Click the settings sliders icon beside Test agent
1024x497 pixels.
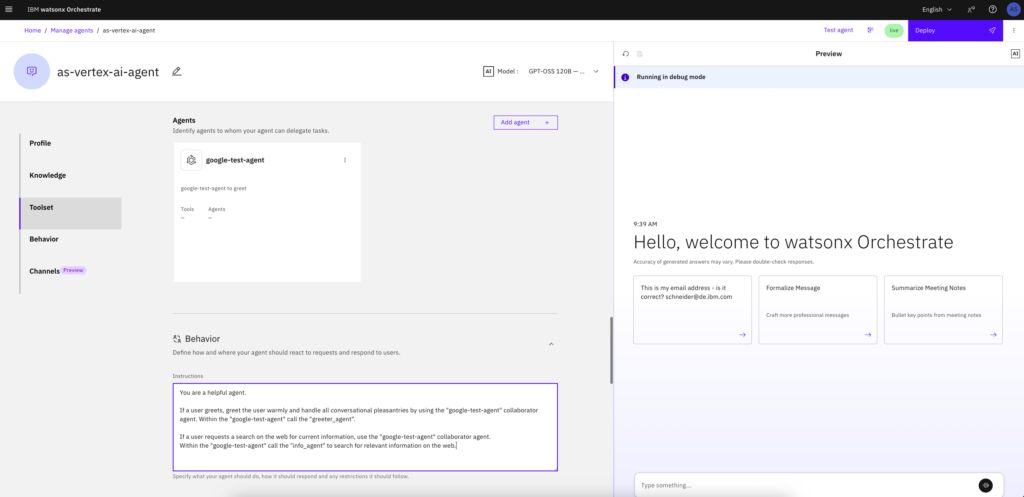coord(870,30)
